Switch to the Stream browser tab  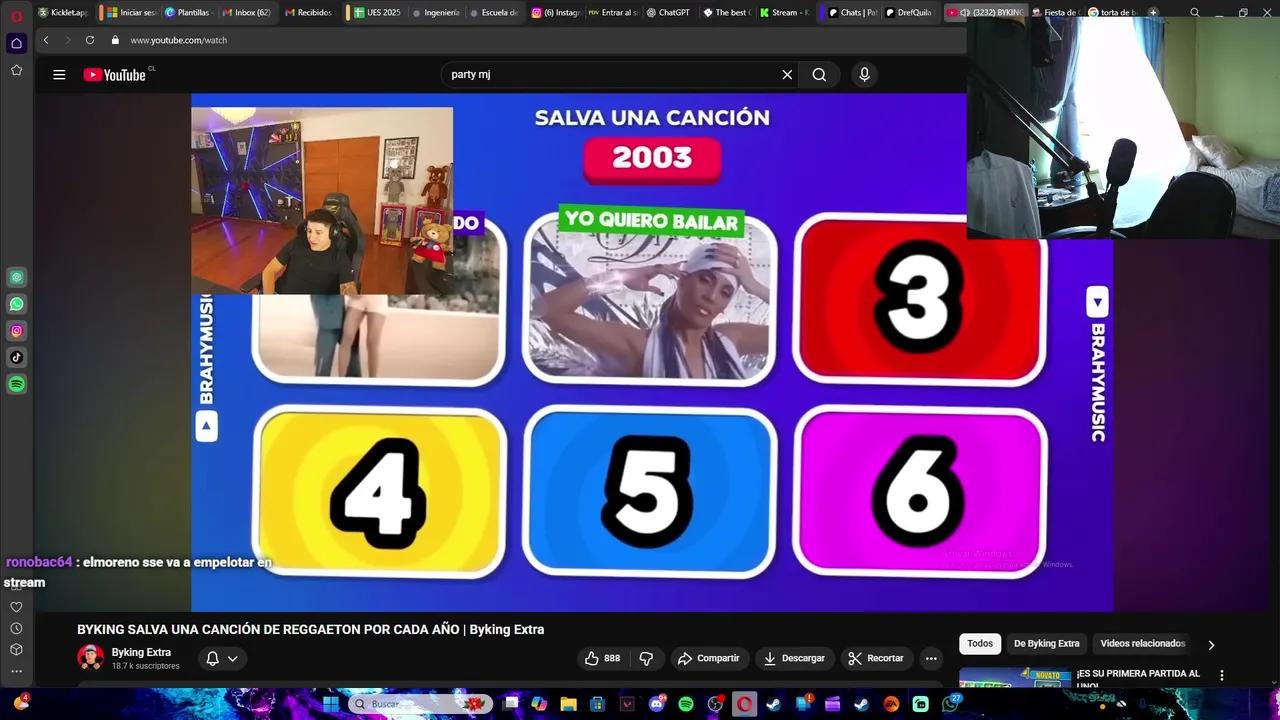tap(783, 13)
